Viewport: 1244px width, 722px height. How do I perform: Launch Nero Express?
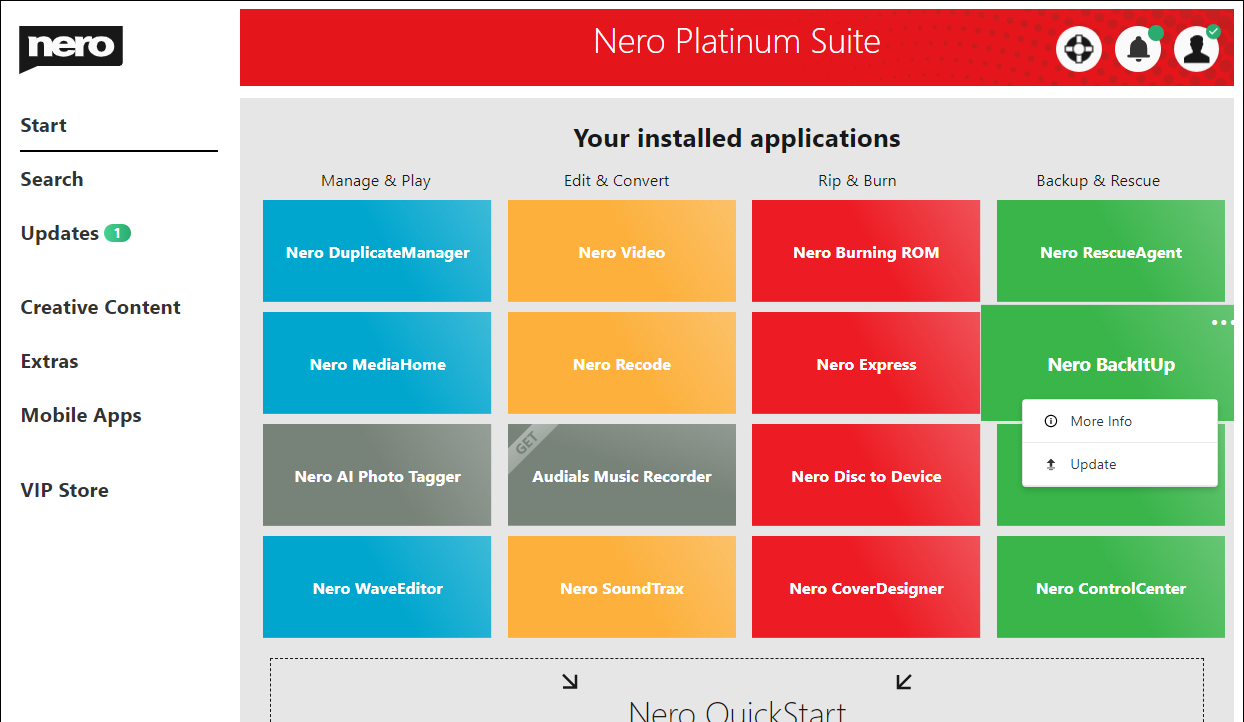click(x=866, y=363)
